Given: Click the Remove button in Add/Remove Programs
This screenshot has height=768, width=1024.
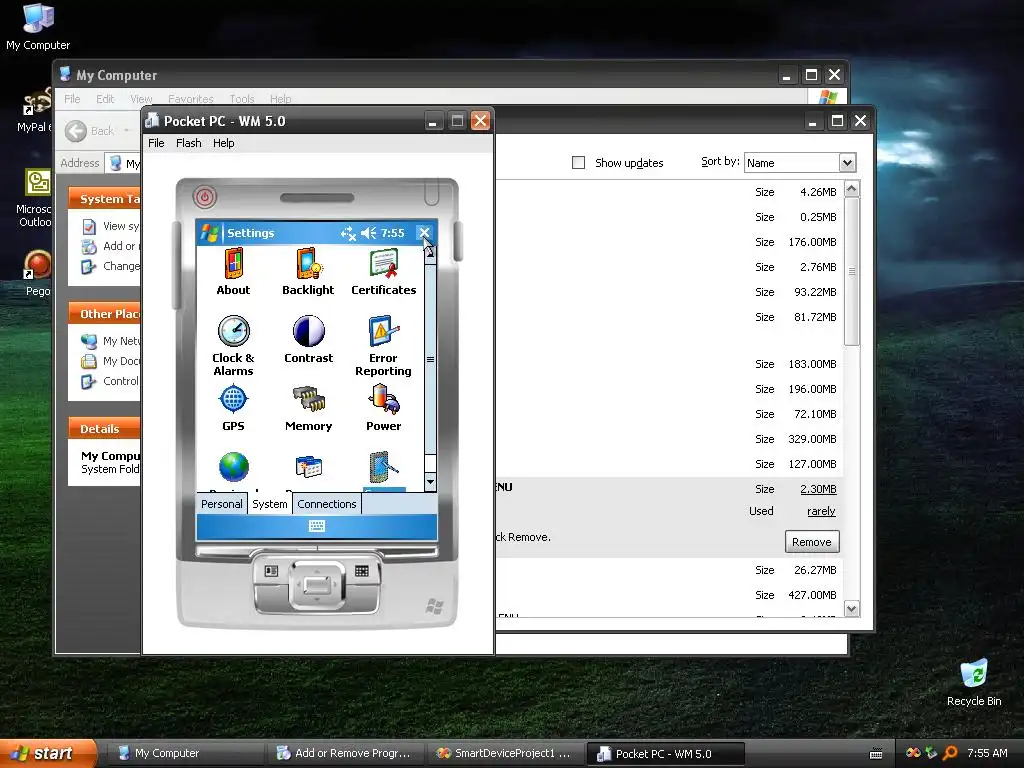Looking at the screenshot, I should click(812, 542).
